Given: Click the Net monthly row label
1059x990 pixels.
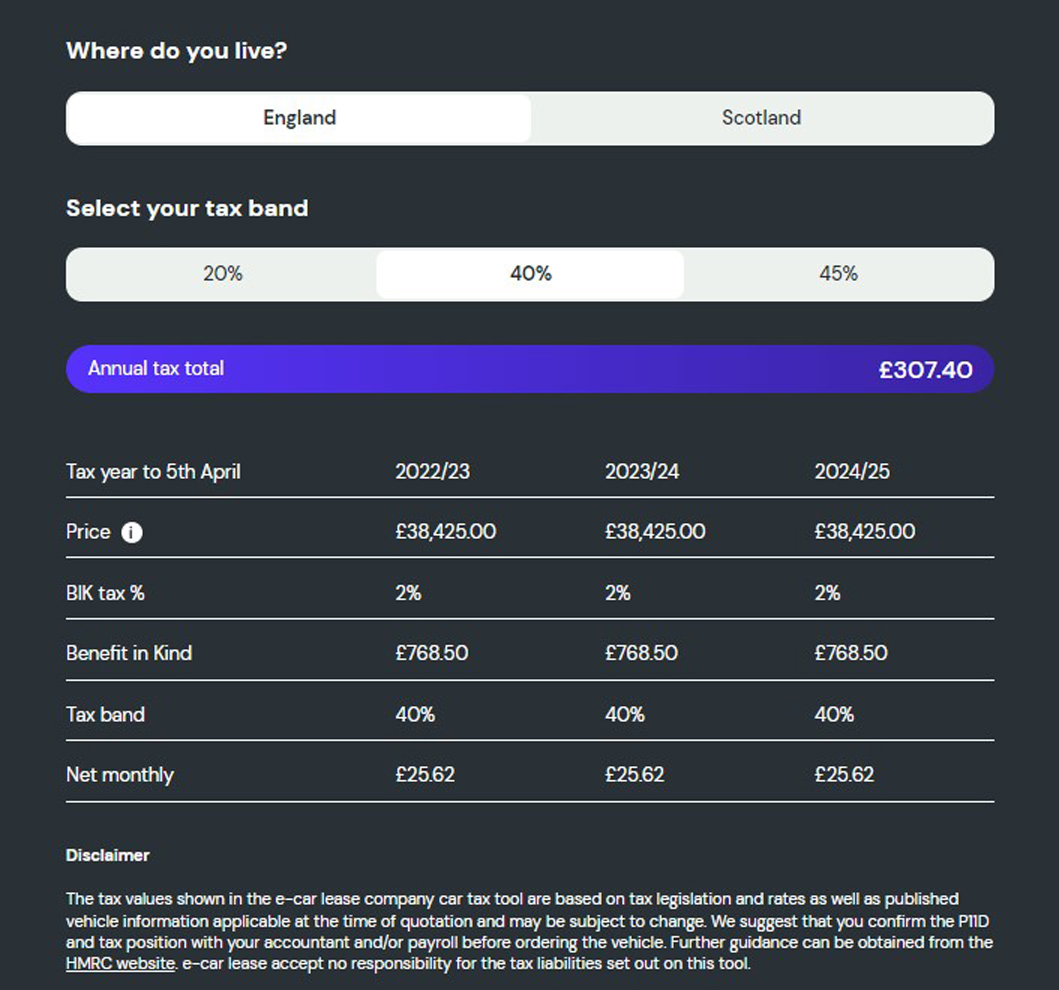Looking at the screenshot, I should [120, 775].
